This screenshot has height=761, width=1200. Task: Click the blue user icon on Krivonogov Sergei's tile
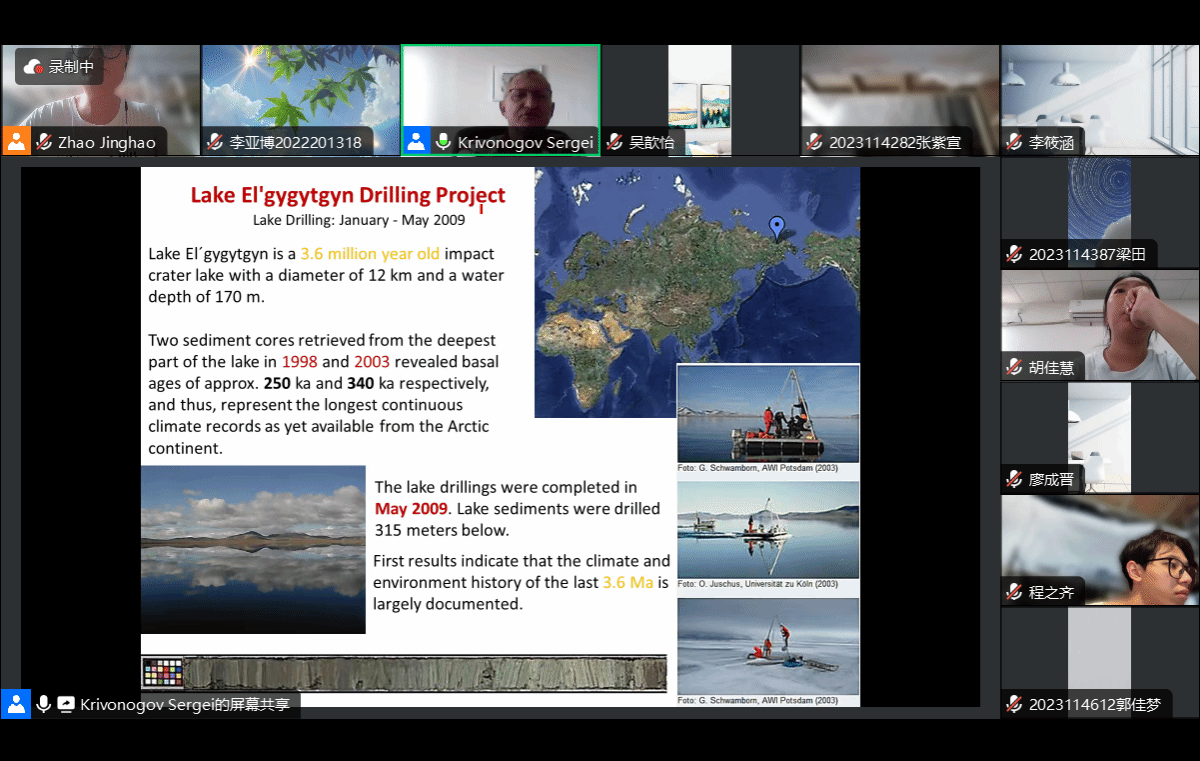[x=416, y=141]
